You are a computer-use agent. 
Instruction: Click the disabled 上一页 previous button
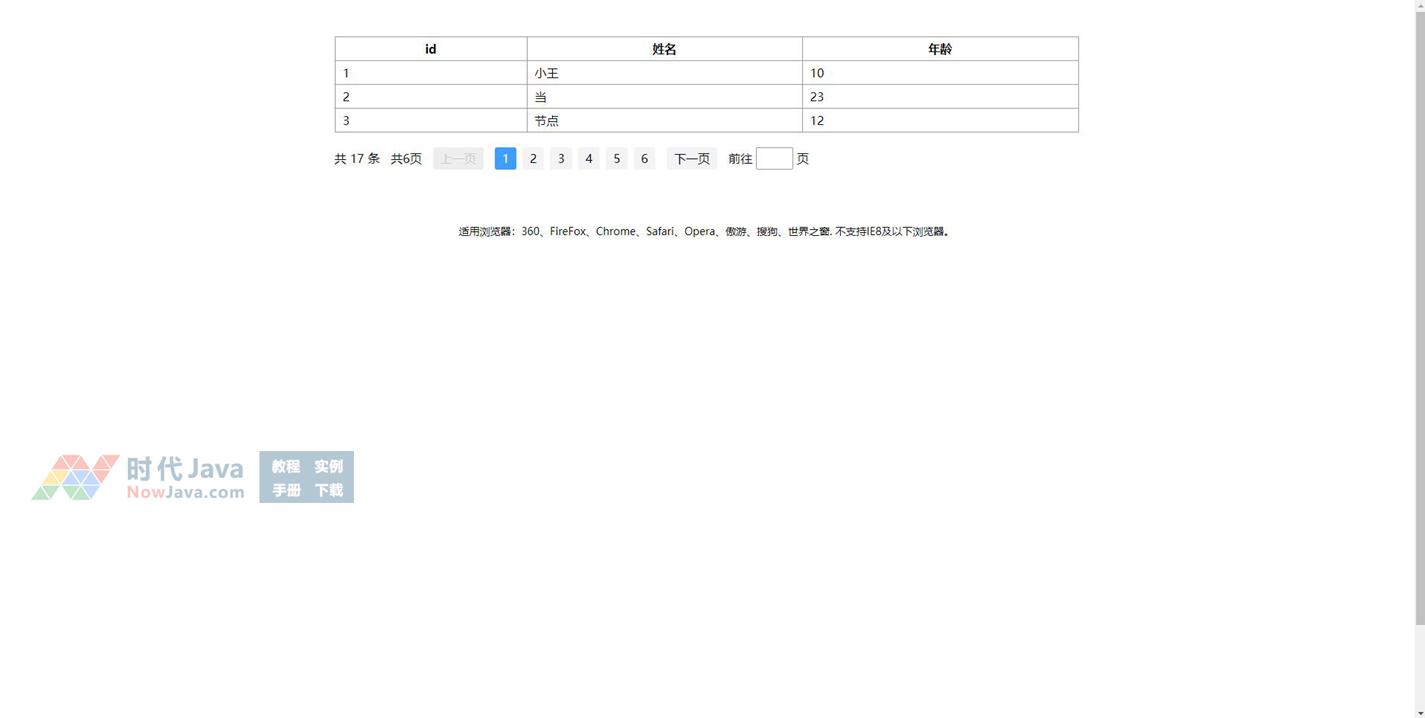458,159
